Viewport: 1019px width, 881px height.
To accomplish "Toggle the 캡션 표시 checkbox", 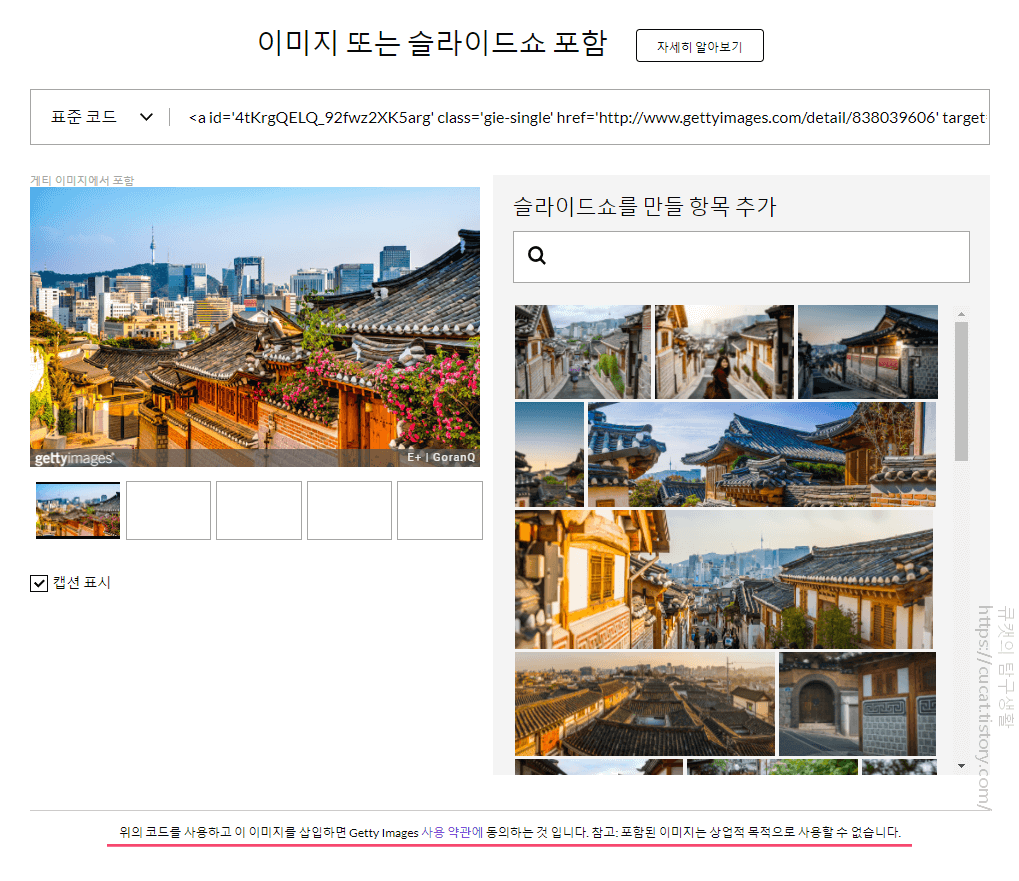I will click(x=39, y=583).
